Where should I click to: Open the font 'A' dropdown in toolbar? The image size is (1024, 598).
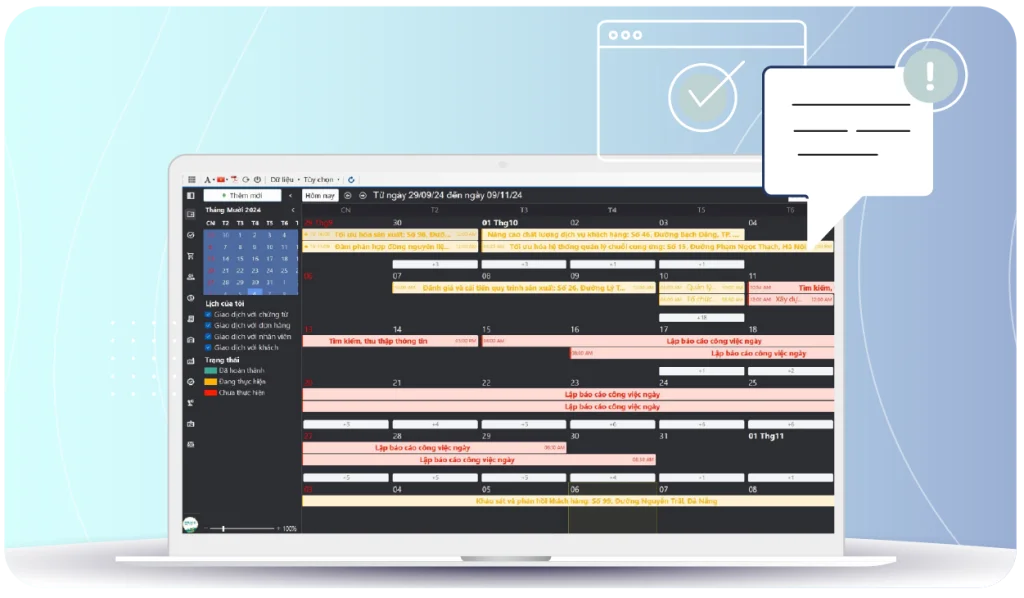click(x=210, y=180)
